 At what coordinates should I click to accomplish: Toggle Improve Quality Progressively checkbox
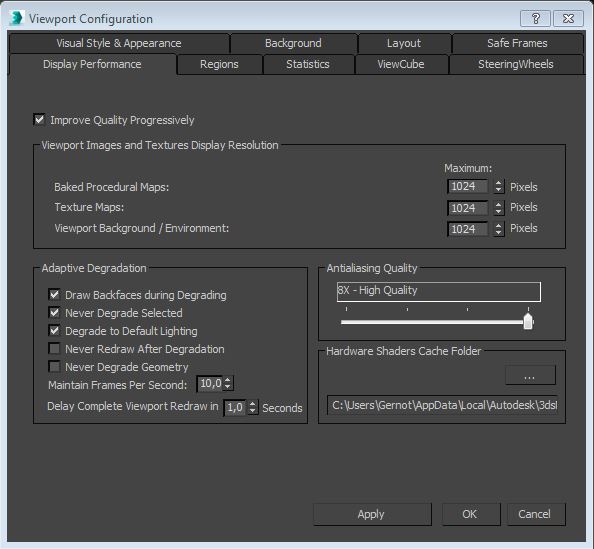tap(39, 119)
